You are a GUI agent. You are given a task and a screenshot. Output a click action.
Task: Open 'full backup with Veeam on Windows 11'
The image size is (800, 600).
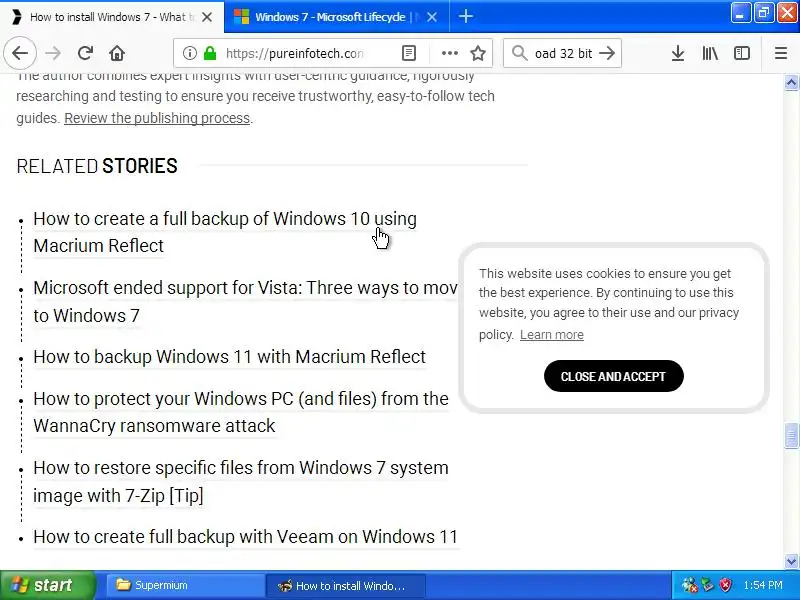click(x=245, y=537)
